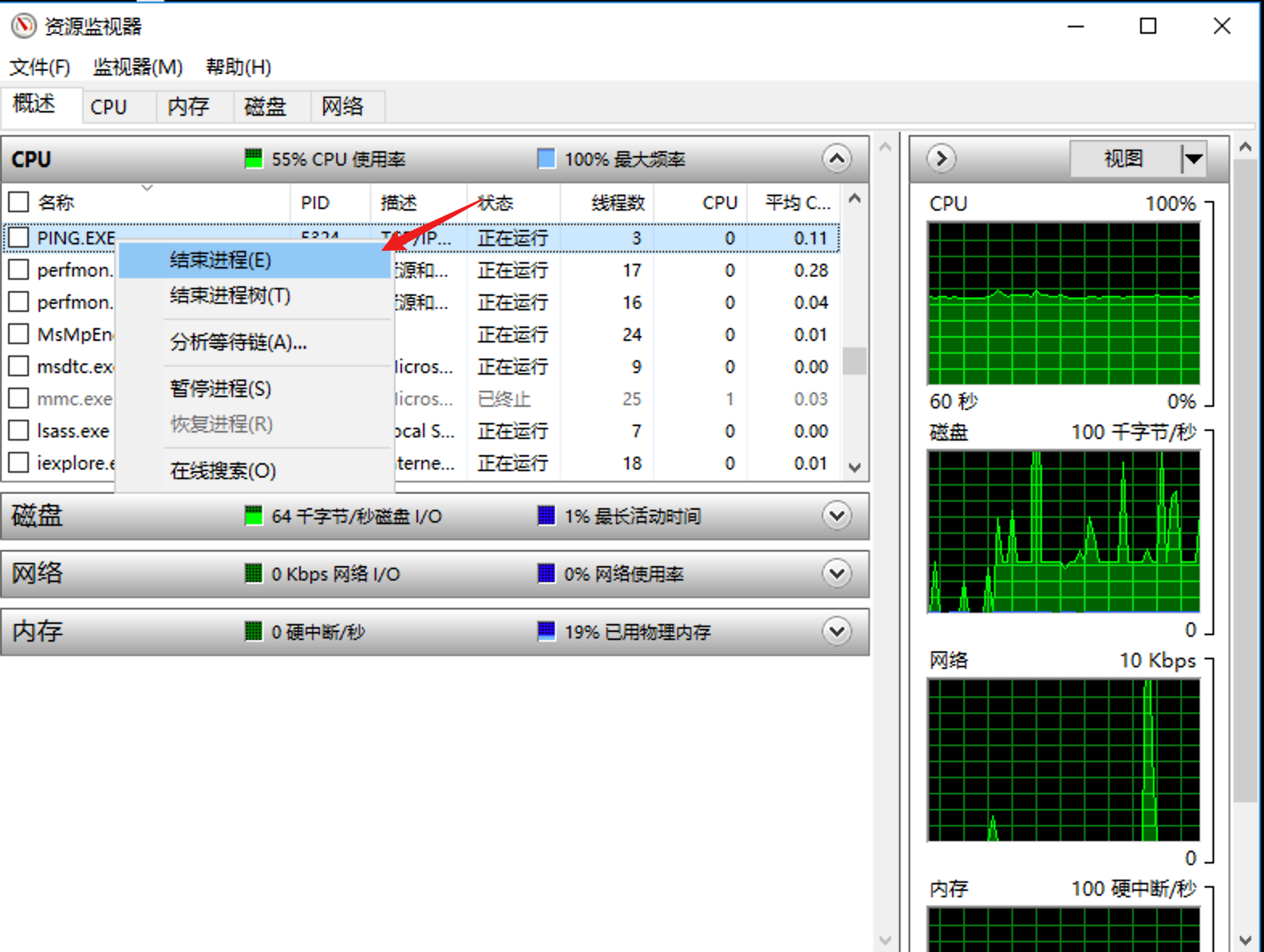
Task: Expand the 磁盘 section chevron
Action: (x=837, y=515)
